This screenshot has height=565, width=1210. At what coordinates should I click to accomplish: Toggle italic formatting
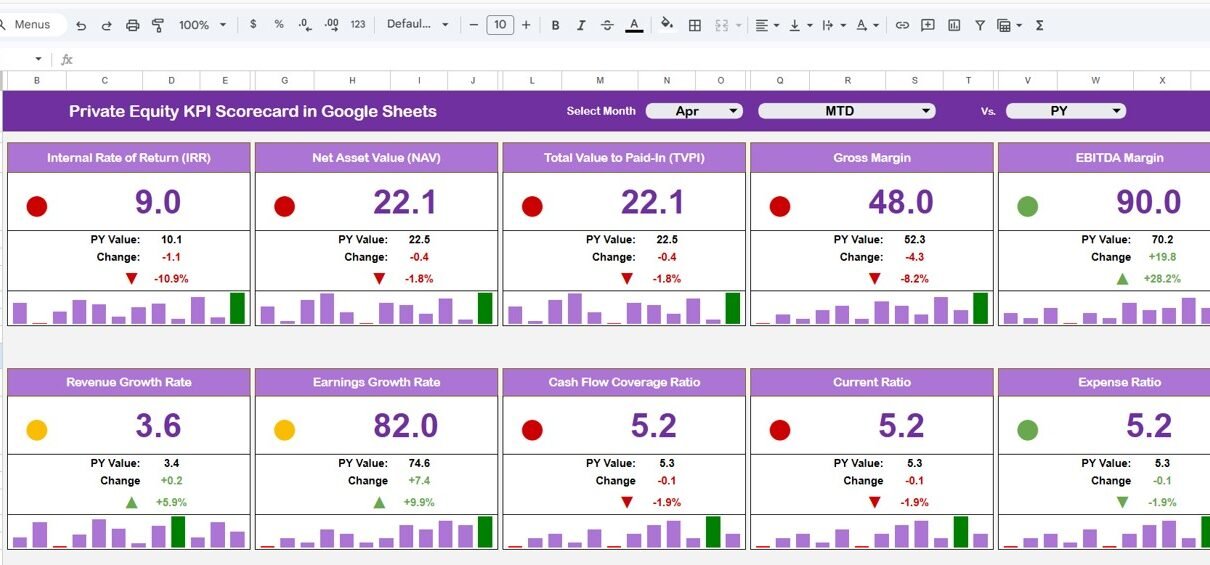582,25
